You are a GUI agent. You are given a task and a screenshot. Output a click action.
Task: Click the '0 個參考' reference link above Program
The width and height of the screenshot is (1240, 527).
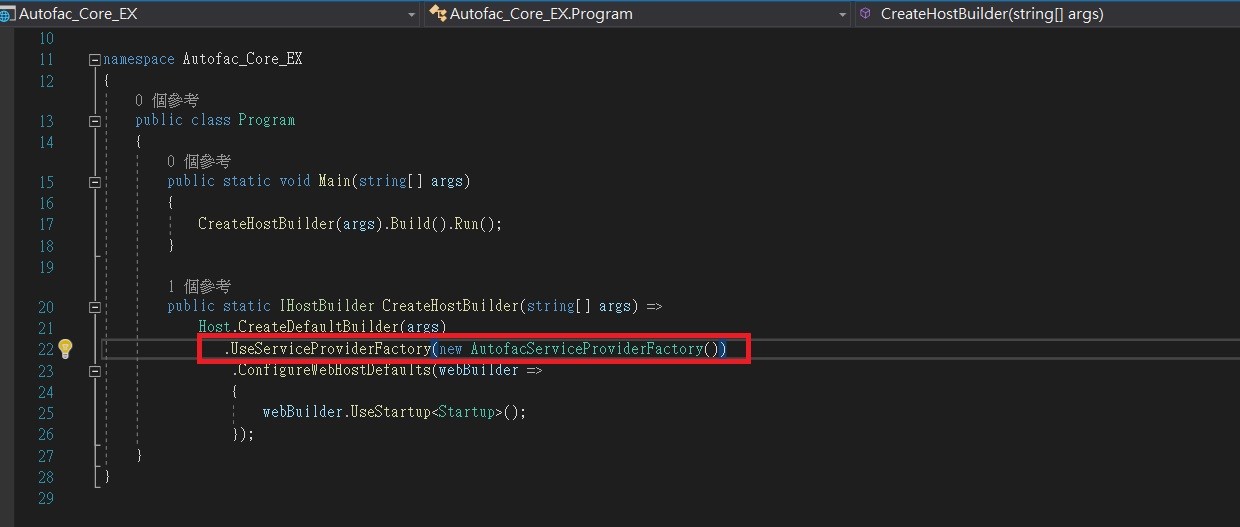click(x=167, y=100)
